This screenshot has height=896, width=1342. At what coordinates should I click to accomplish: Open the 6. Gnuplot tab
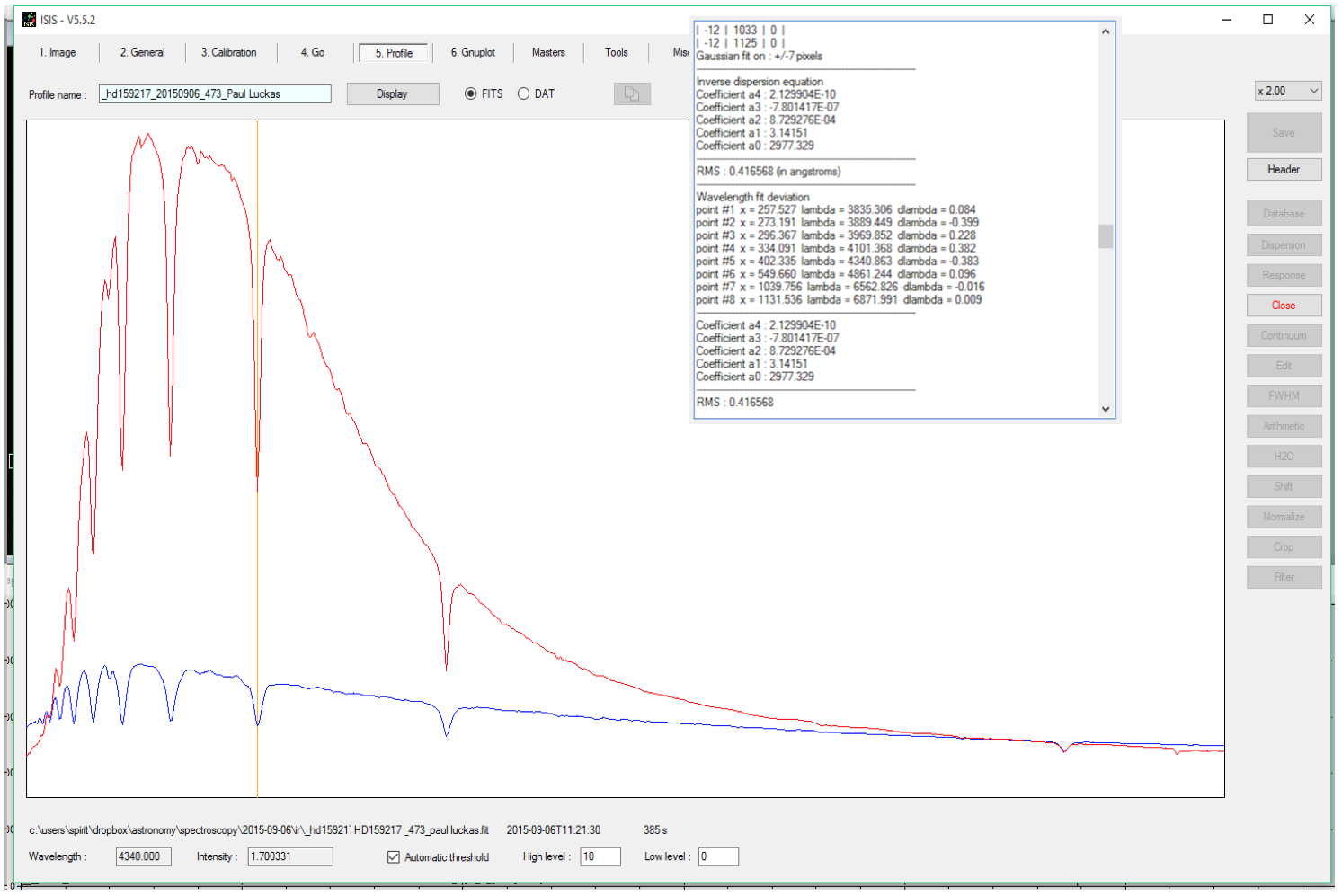point(473,53)
